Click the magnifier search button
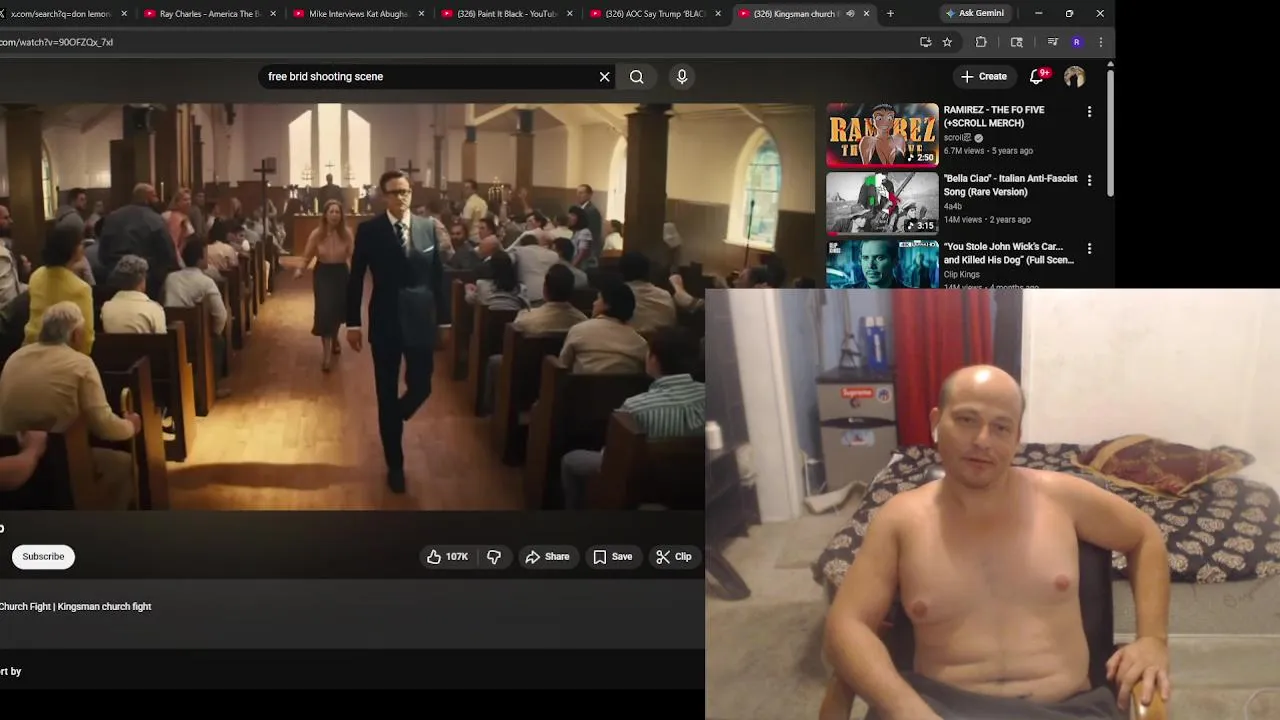Image resolution: width=1280 pixels, height=720 pixels. (636, 77)
